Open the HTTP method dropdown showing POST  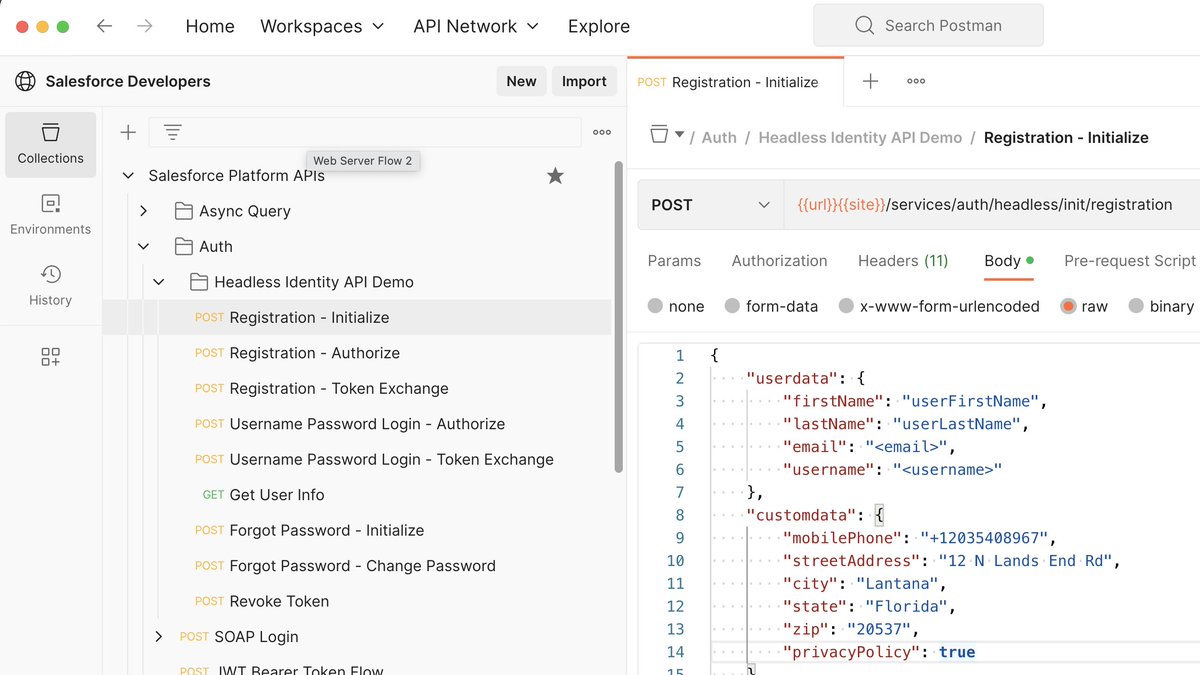click(709, 203)
